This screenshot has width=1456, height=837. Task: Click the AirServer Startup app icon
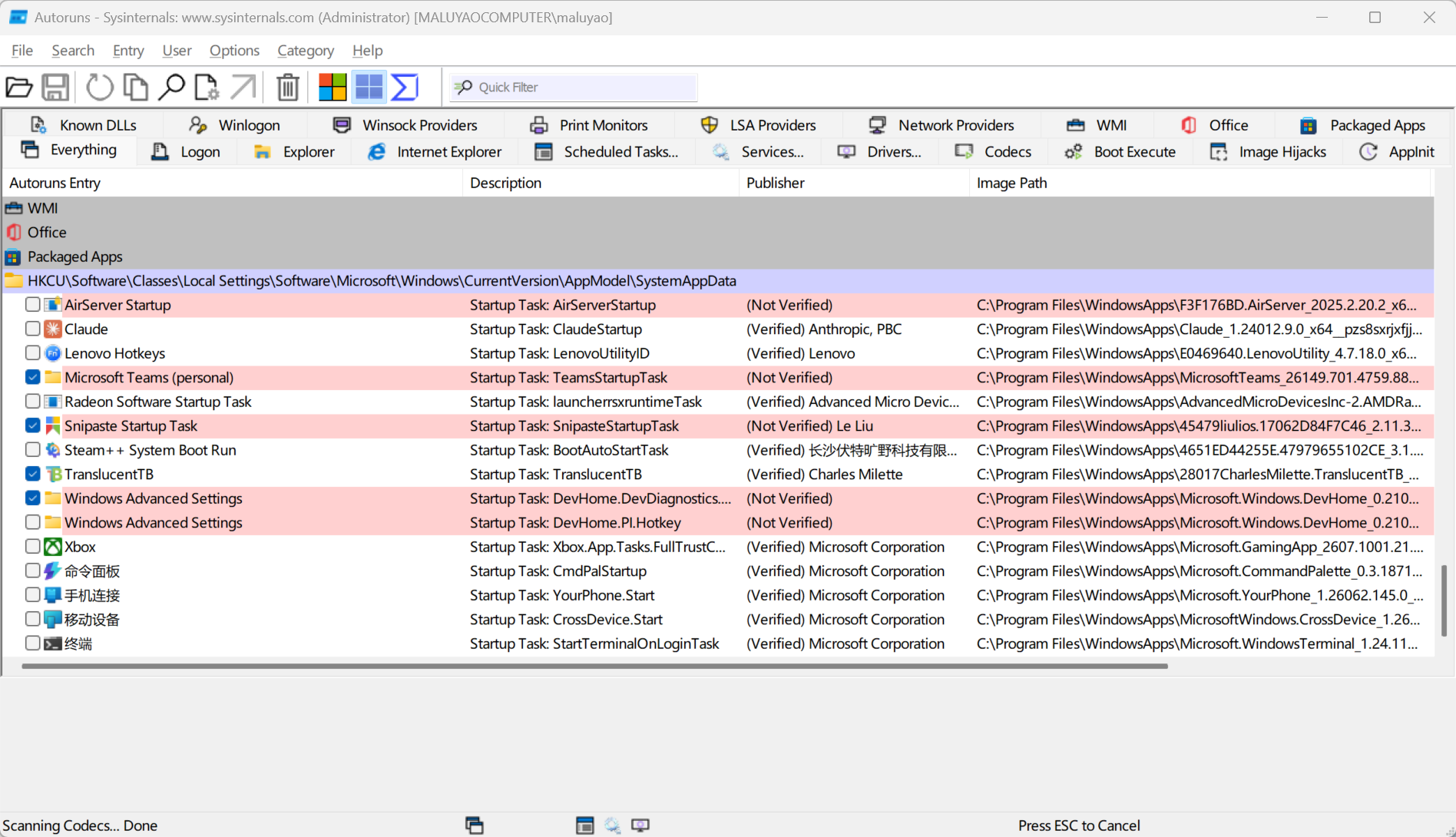click(x=53, y=305)
